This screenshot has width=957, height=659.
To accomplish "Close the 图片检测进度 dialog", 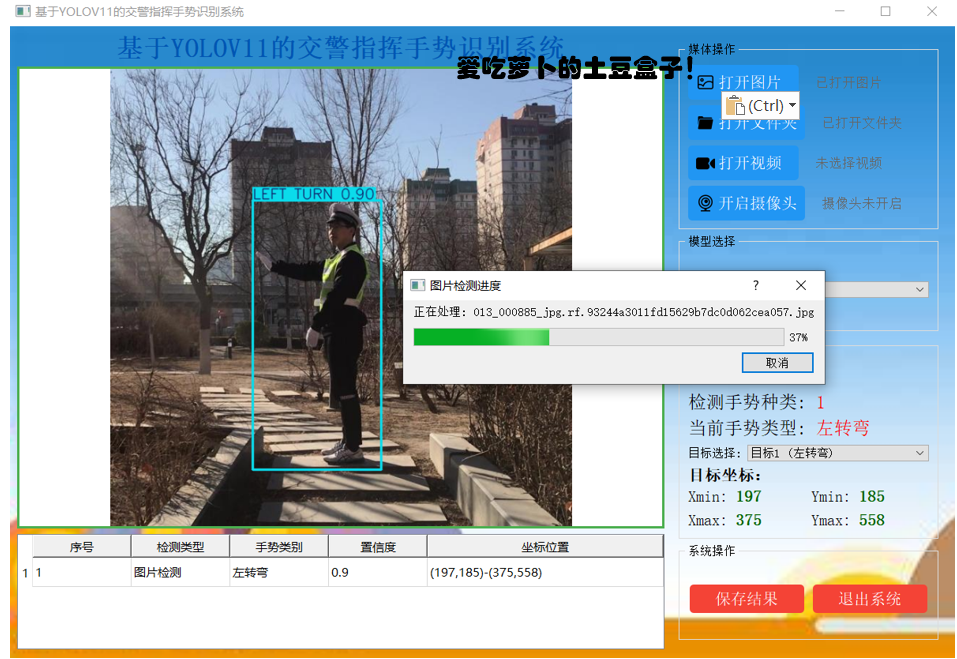I will [801, 285].
